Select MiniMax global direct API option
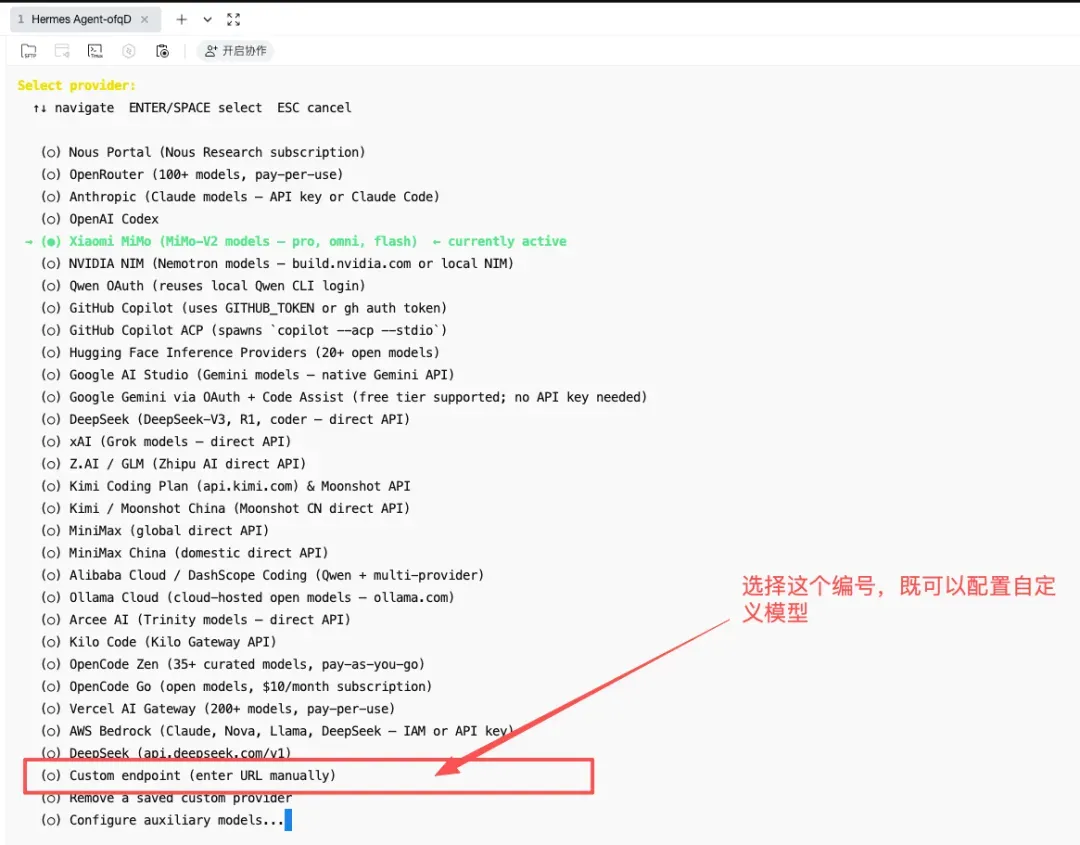This screenshot has height=845, width=1080. 155,530
